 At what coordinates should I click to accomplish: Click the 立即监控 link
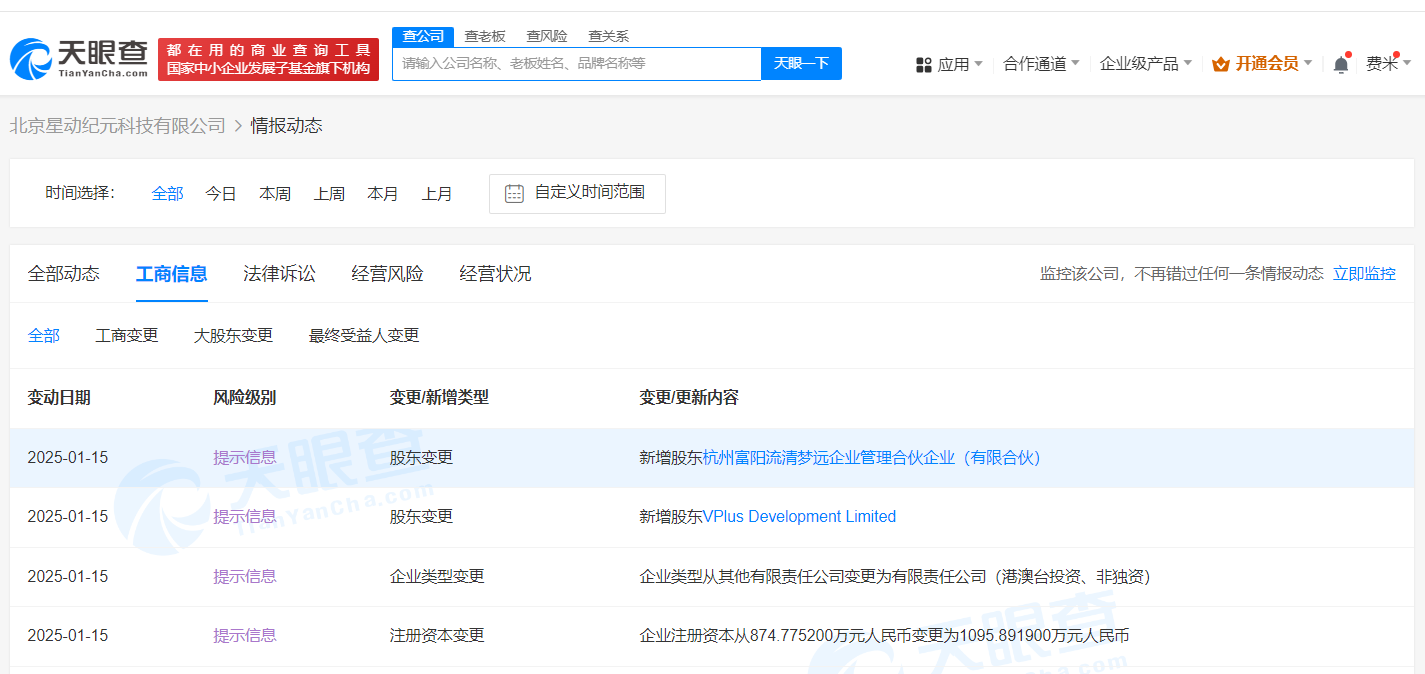tap(1364, 273)
